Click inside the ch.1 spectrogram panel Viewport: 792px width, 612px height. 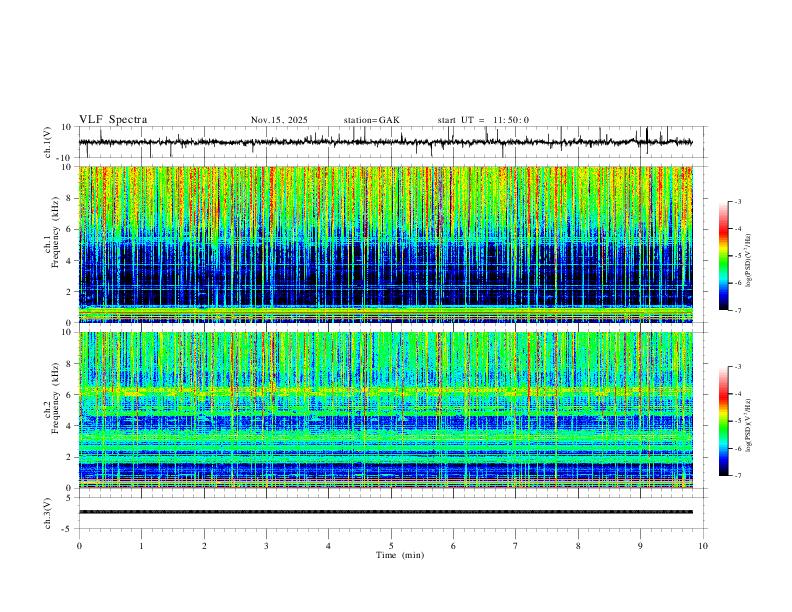pyautogui.click(x=386, y=244)
